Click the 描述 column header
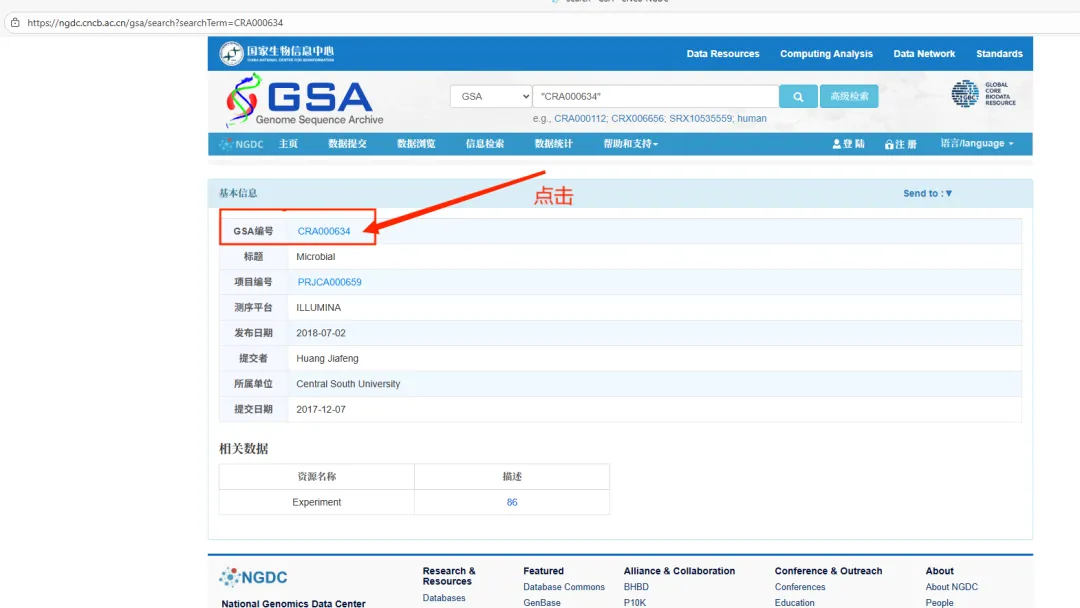The height and width of the screenshot is (608, 1080). pyautogui.click(x=512, y=476)
